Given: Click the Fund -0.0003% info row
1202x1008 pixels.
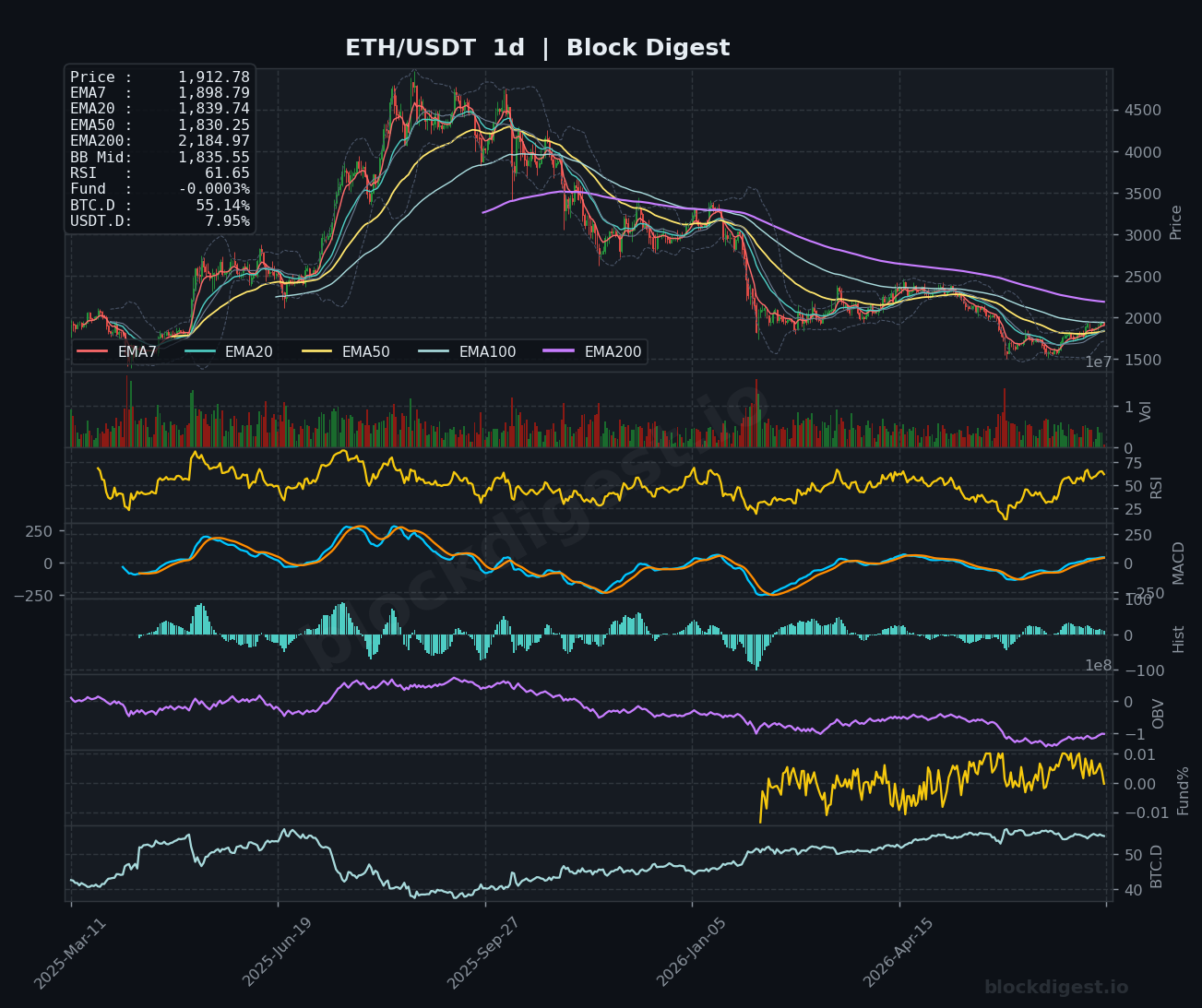Looking at the screenshot, I should point(160,189).
